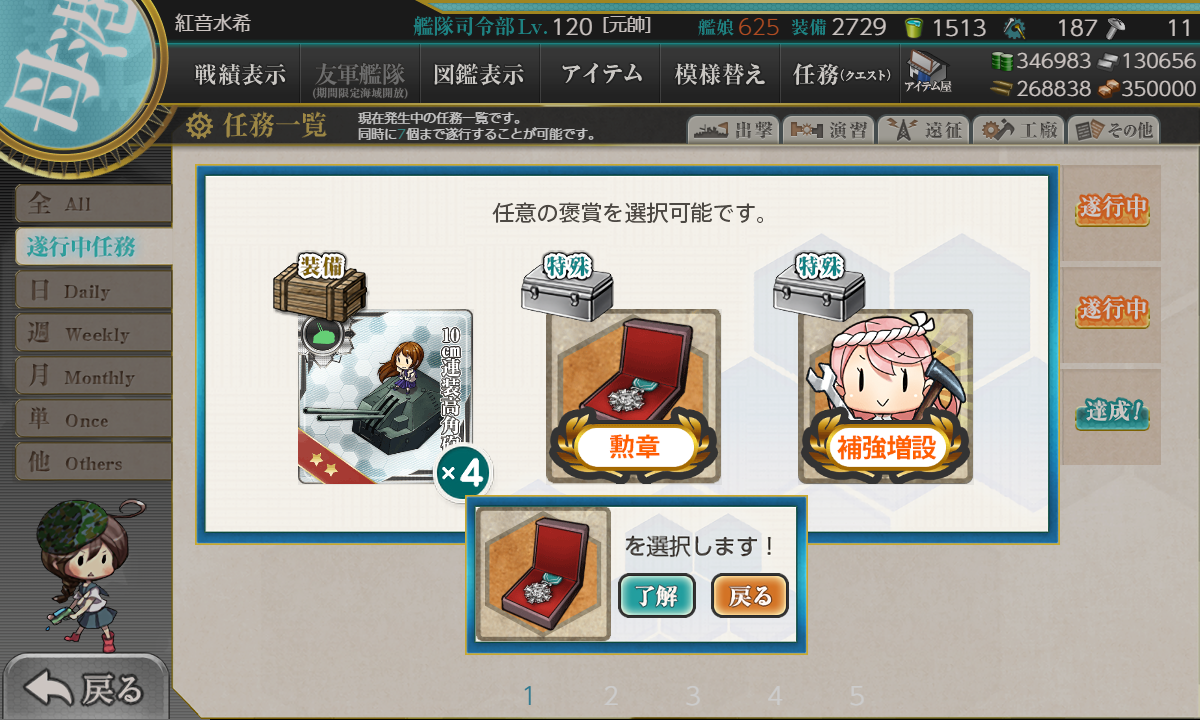
Task: Open the 工廠 arsenal quest category
Action: point(1018,129)
